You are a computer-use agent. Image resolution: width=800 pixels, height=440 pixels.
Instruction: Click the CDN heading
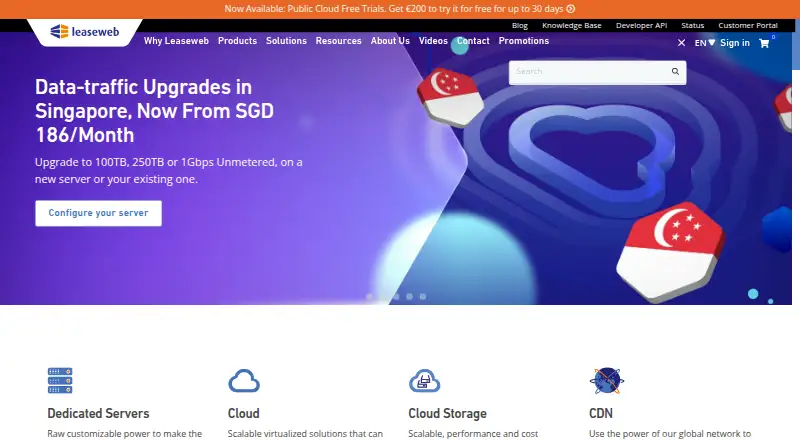pos(601,413)
